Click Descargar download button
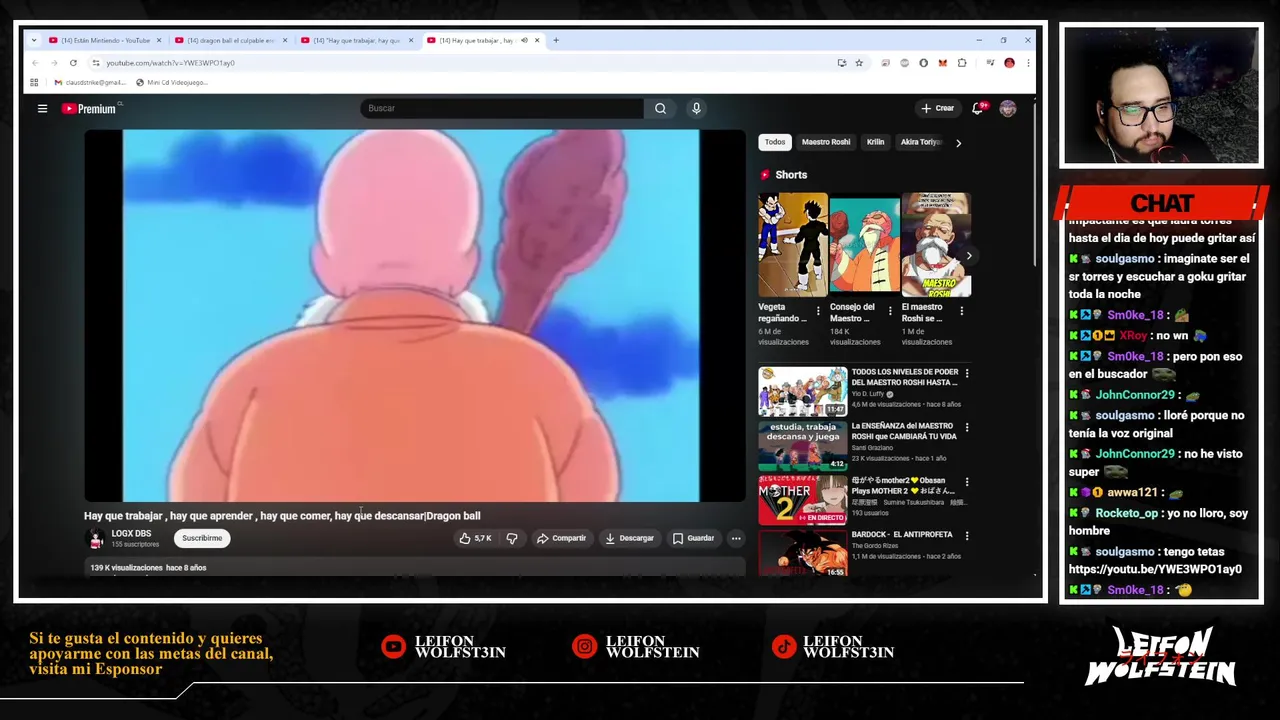 tap(629, 538)
